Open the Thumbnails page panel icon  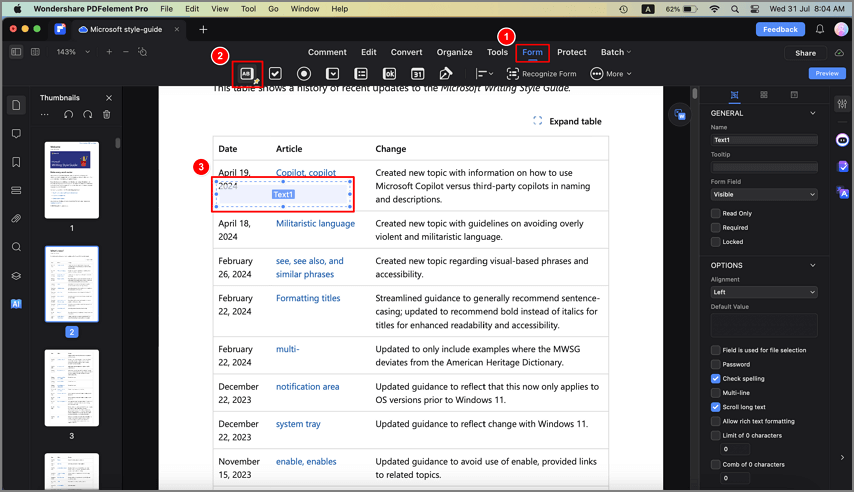coord(16,105)
